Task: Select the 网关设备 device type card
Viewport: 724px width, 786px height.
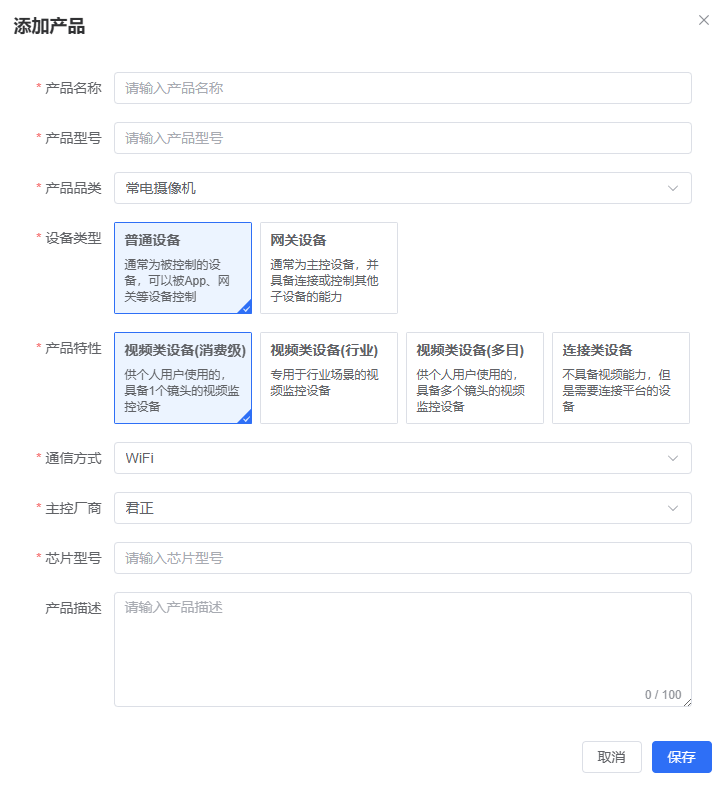Action: point(329,268)
